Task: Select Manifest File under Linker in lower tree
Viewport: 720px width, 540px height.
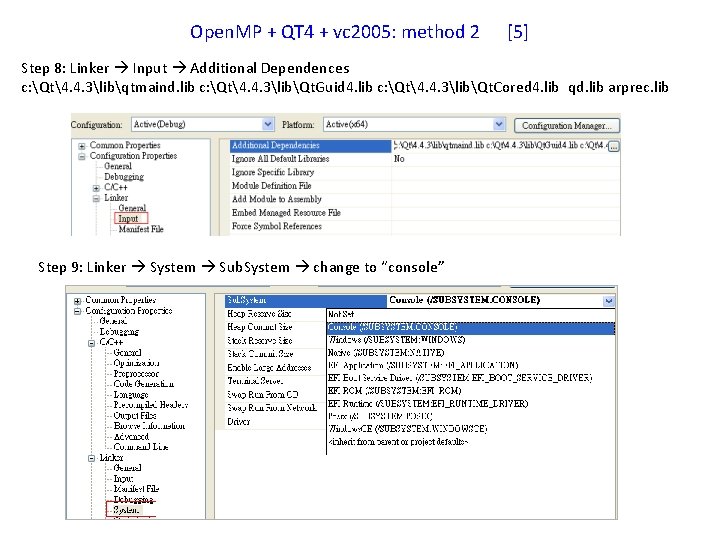Action: 136,489
